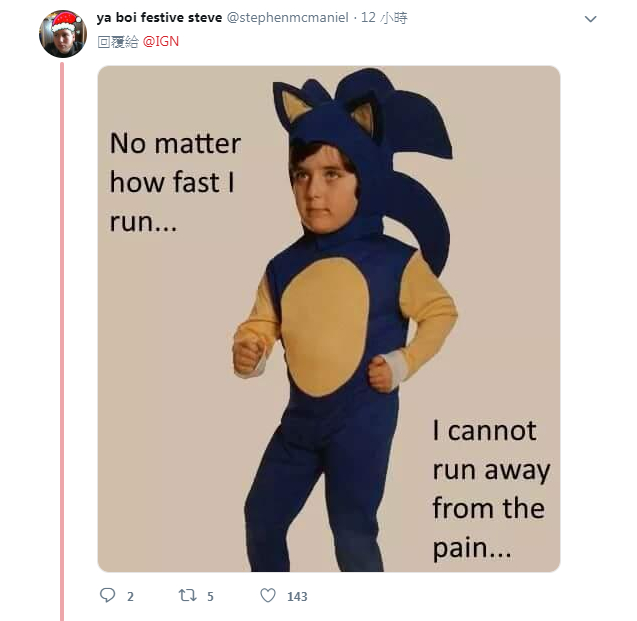Follow the @IGN mention link
Image resolution: width=637 pixels, height=621 pixels.
[161, 41]
